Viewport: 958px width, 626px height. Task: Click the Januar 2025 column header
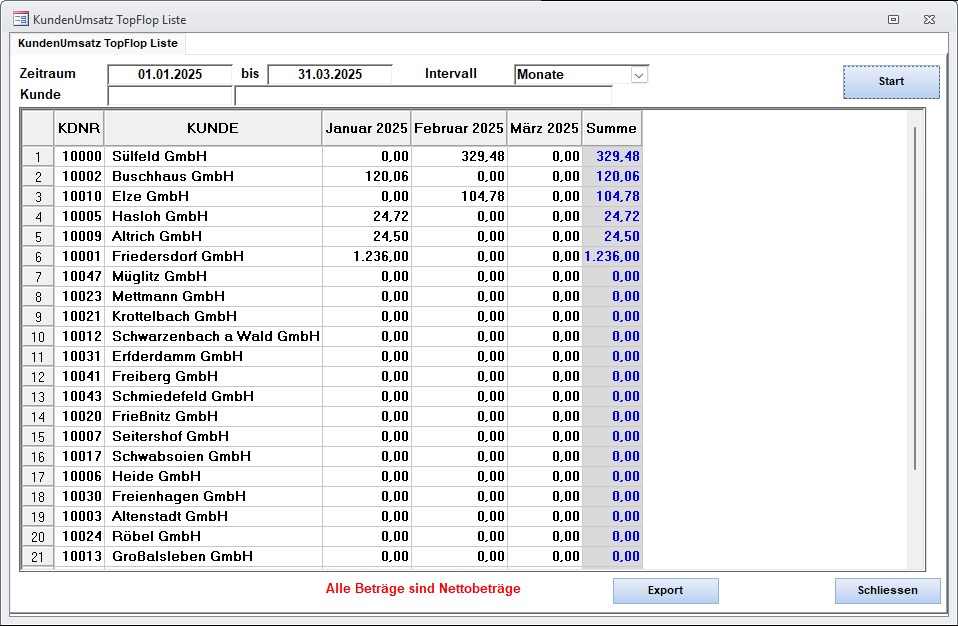point(366,129)
